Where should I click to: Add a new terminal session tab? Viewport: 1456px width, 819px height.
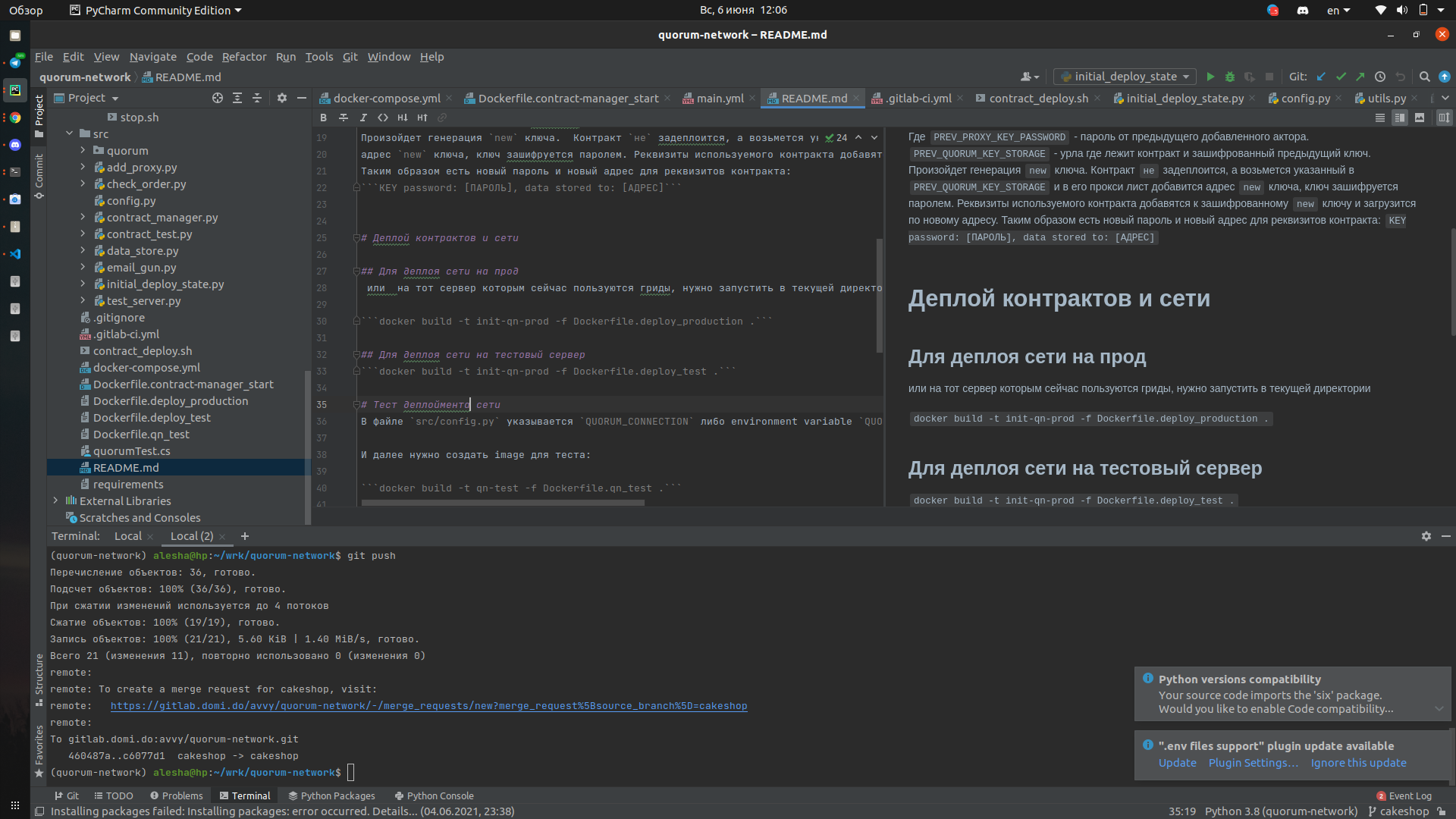(x=245, y=536)
